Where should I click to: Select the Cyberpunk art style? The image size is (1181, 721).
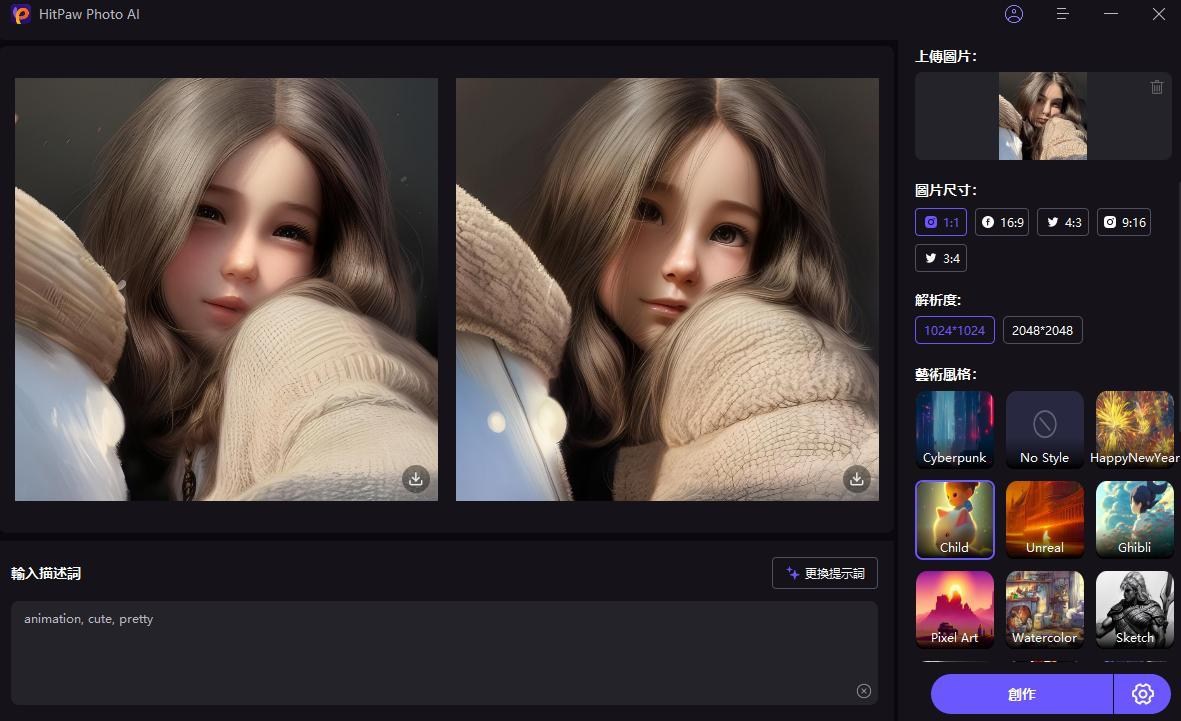pos(954,428)
